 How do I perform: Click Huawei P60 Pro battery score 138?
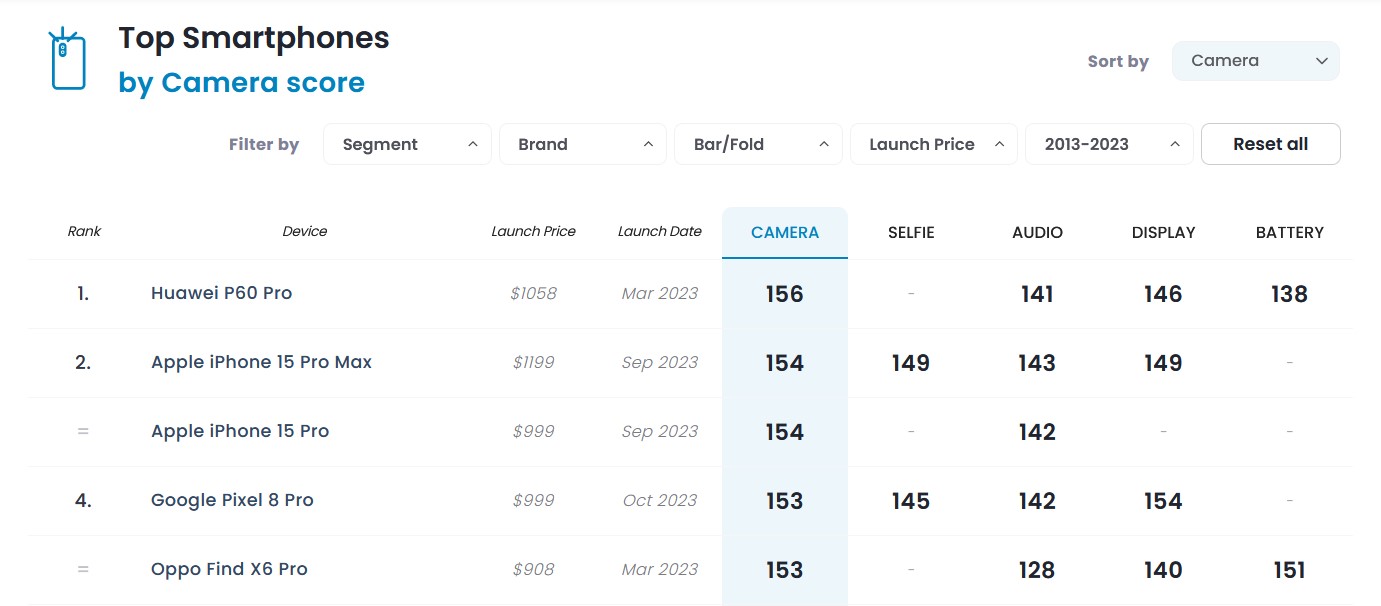pos(1289,294)
